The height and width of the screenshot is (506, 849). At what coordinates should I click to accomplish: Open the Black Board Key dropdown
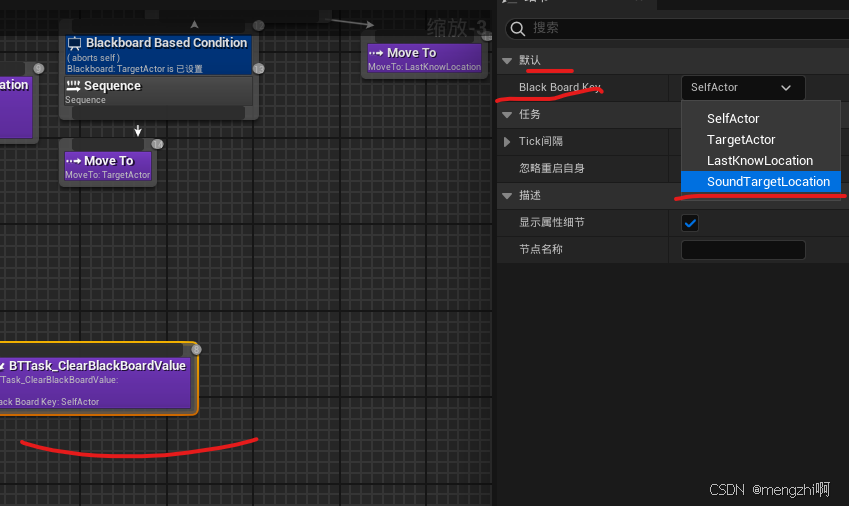coord(743,88)
